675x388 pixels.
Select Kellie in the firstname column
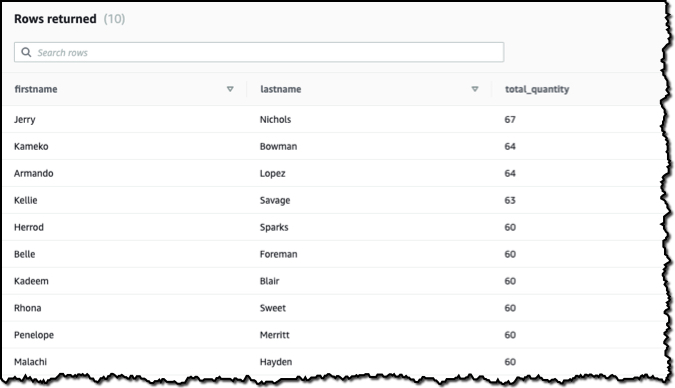coord(25,200)
